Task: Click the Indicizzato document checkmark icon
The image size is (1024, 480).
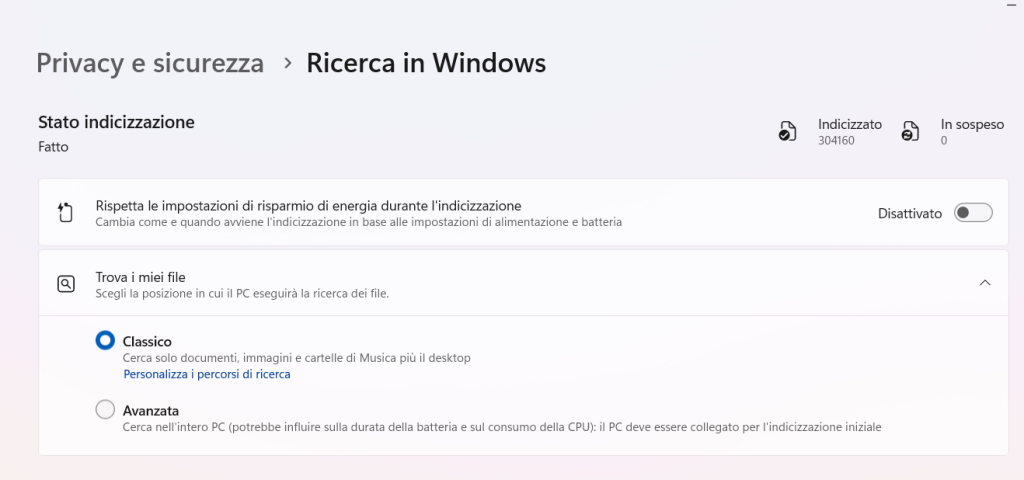Action: coord(787,131)
